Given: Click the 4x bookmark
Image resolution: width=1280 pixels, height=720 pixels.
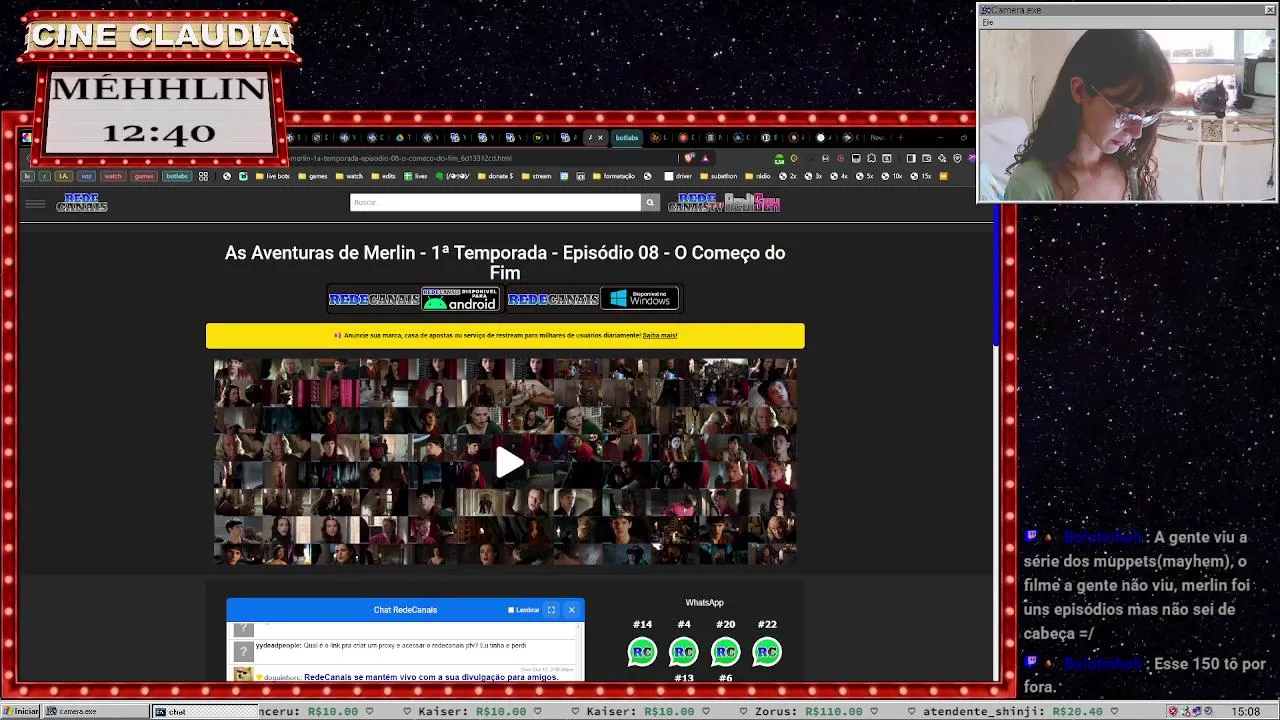Looking at the screenshot, I should [x=839, y=176].
